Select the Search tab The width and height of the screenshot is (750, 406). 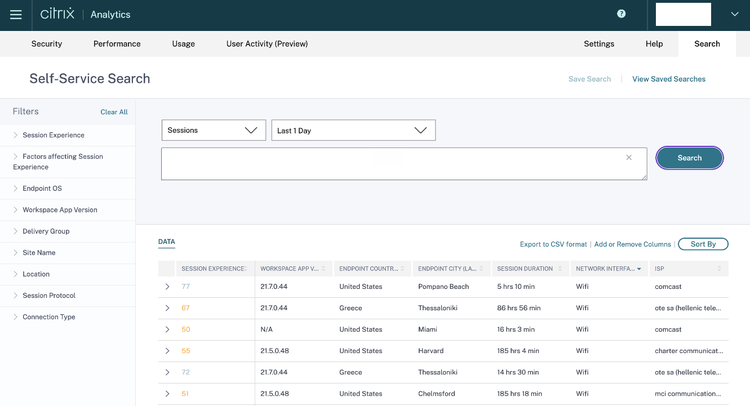tap(707, 44)
